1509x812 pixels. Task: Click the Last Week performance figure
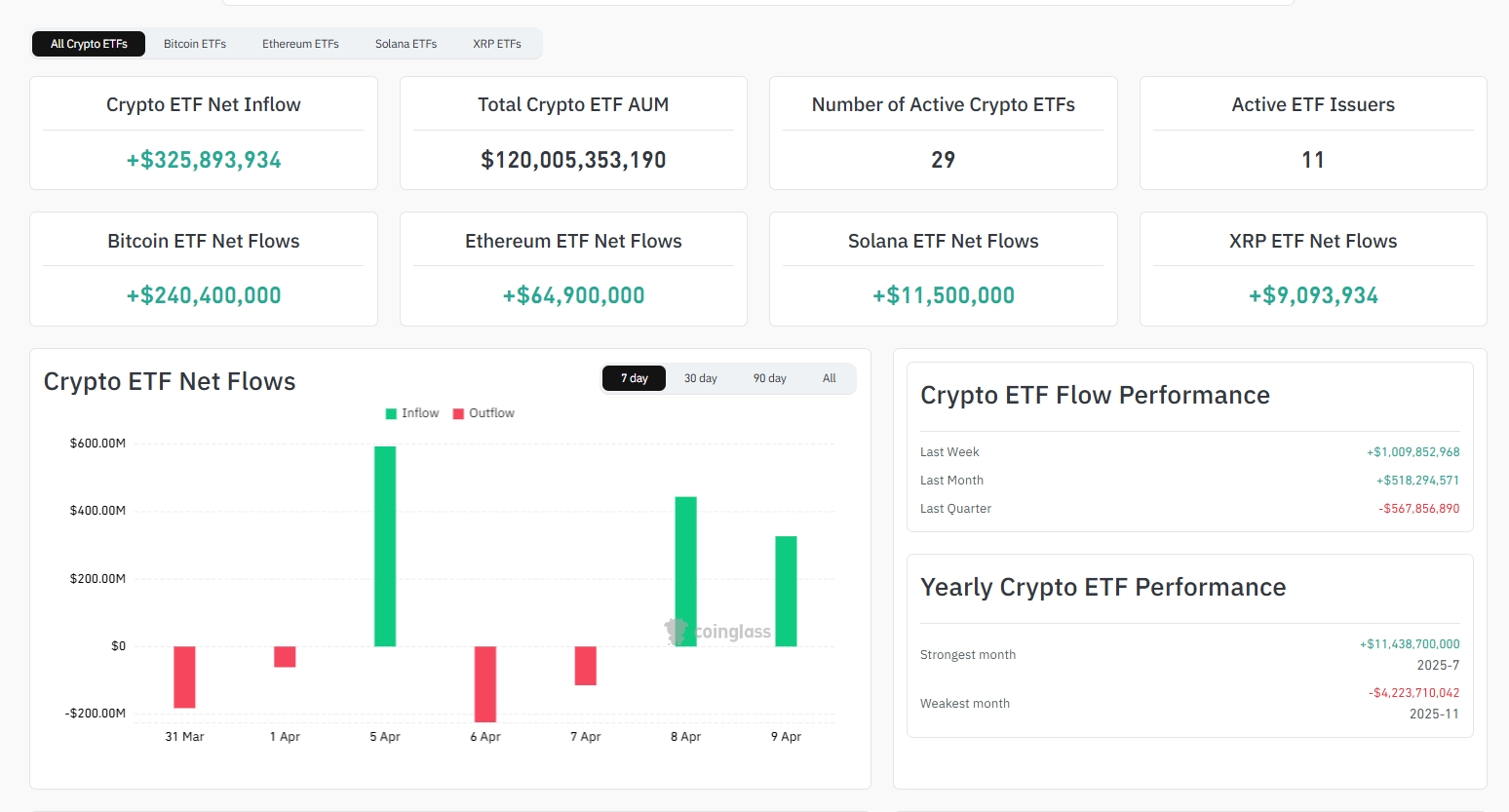(x=1412, y=451)
